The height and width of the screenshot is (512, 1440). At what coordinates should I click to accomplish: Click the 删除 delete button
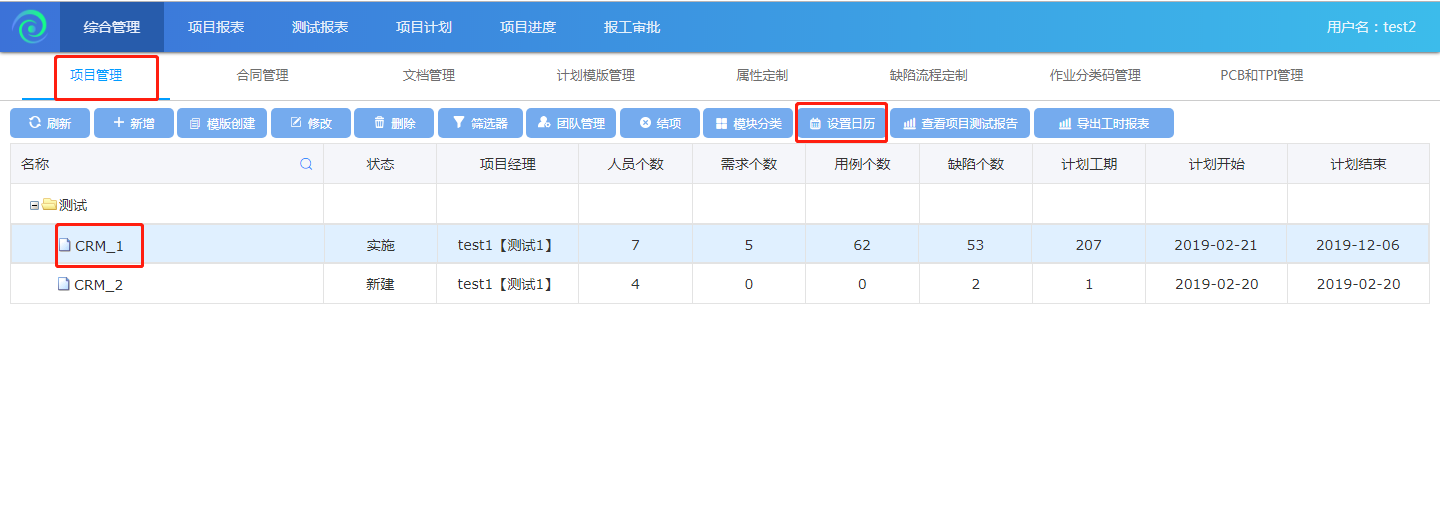[393, 123]
